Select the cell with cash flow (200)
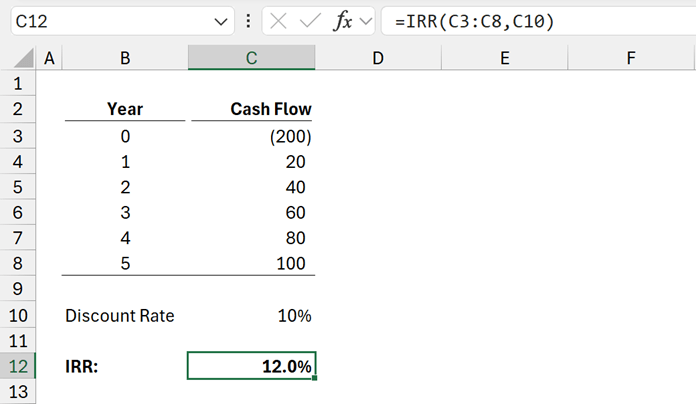Viewport: 696px width, 404px height. click(x=251, y=135)
